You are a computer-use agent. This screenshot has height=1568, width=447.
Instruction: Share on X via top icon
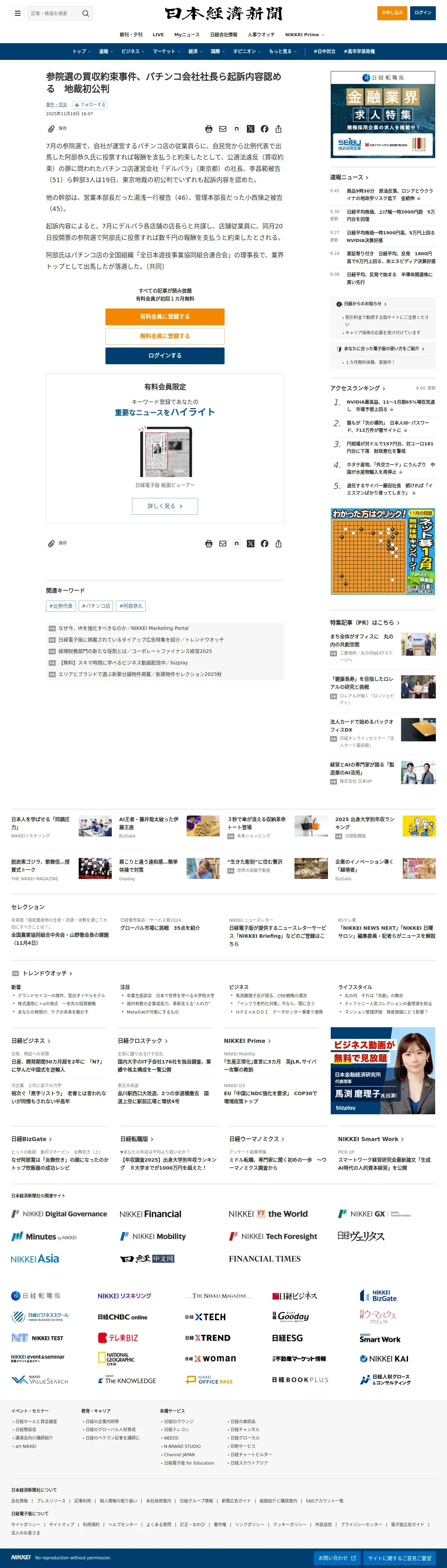251,129
